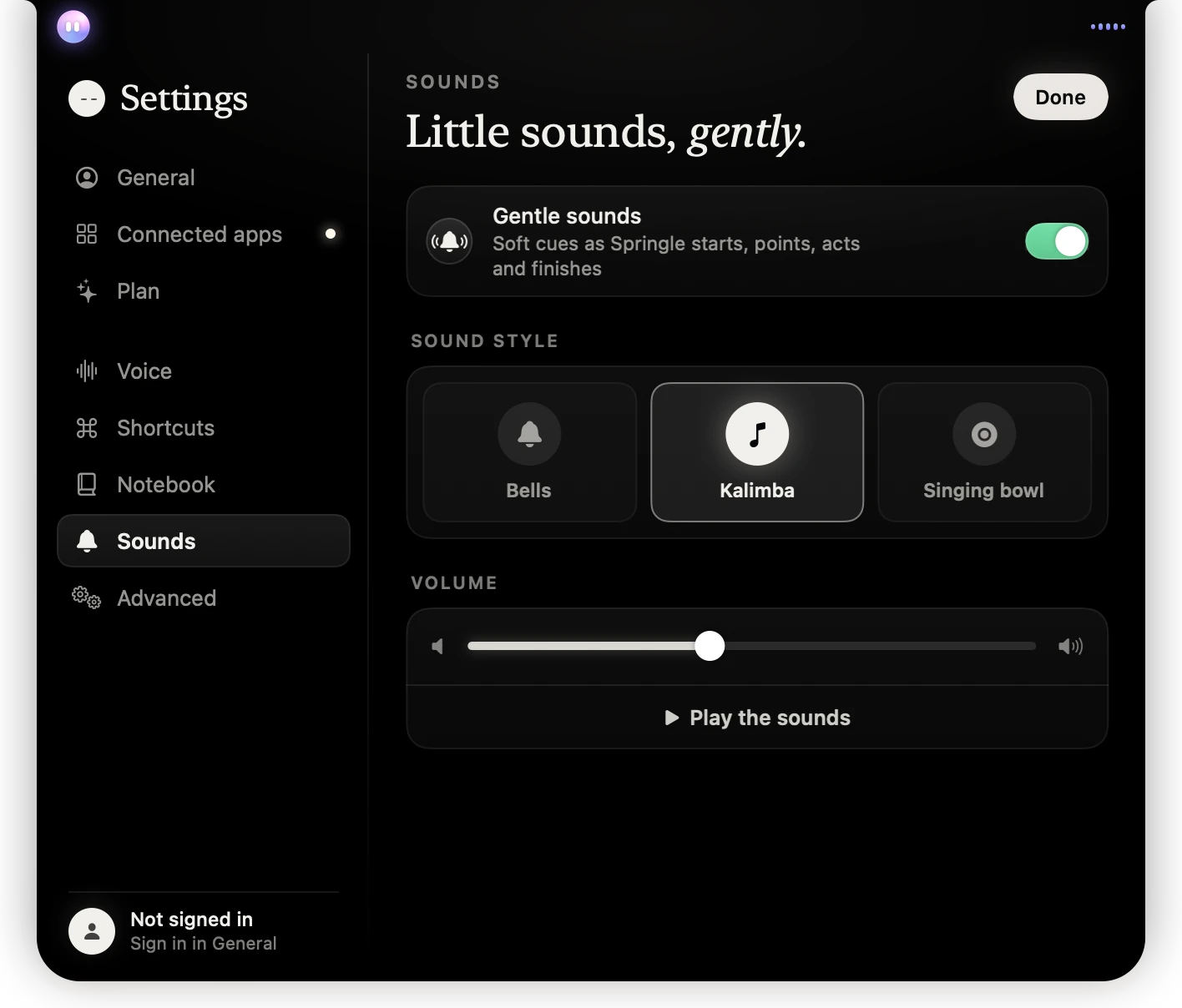Click the ringing bell icon beside Gentle sounds
Viewport: 1182px width, 1008px height.
click(449, 241)
